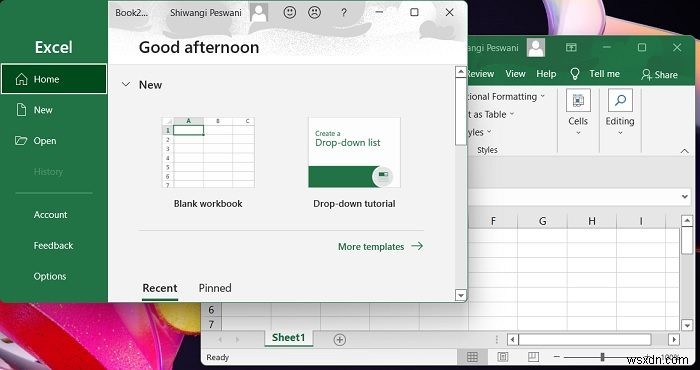Expand the formula bar chevron

coord(685,196)
